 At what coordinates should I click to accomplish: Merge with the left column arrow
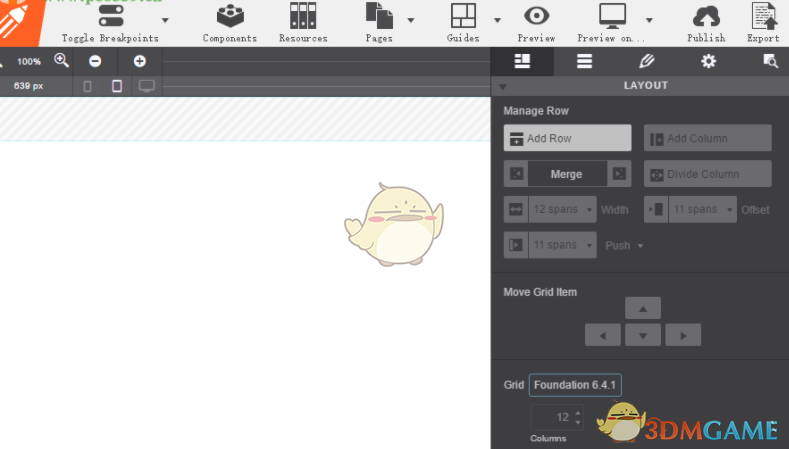[516, 174]
